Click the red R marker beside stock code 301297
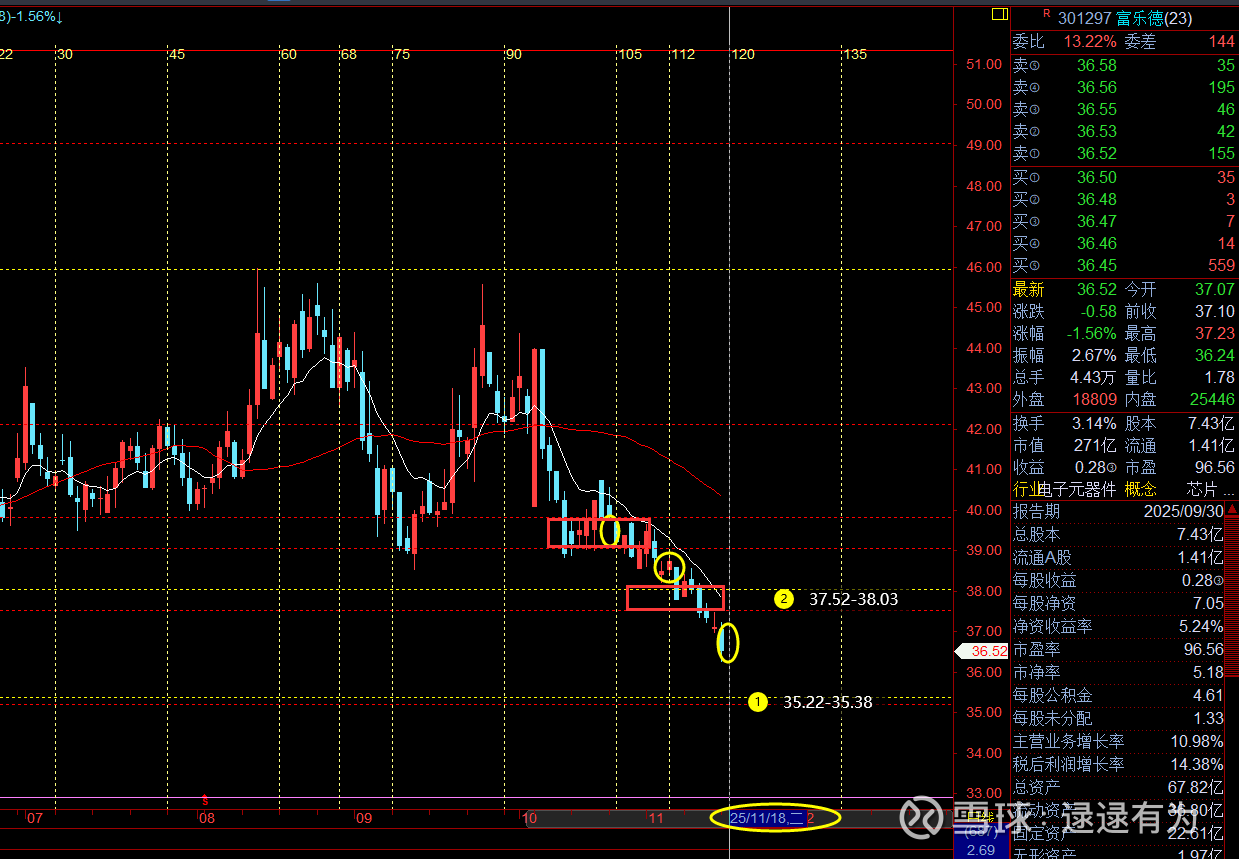1239x859 pixels. [1047, 13]
